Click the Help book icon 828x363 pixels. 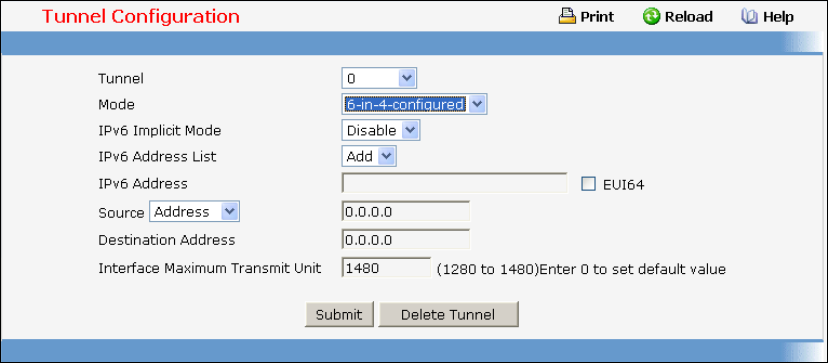(749, 17)
